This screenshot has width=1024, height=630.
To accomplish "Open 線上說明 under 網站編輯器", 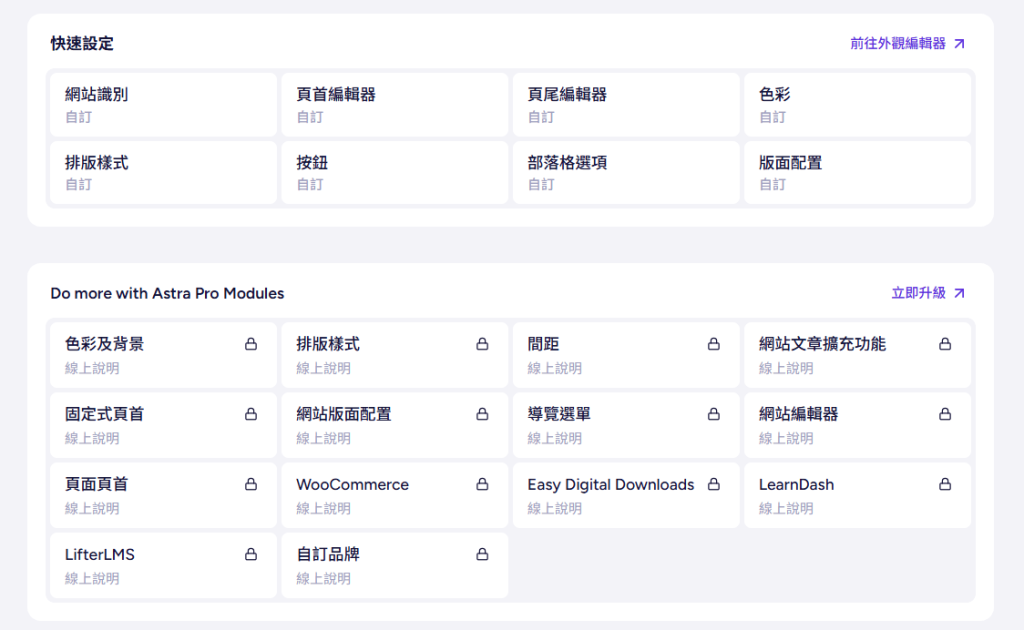I will (x=786, y=438).
